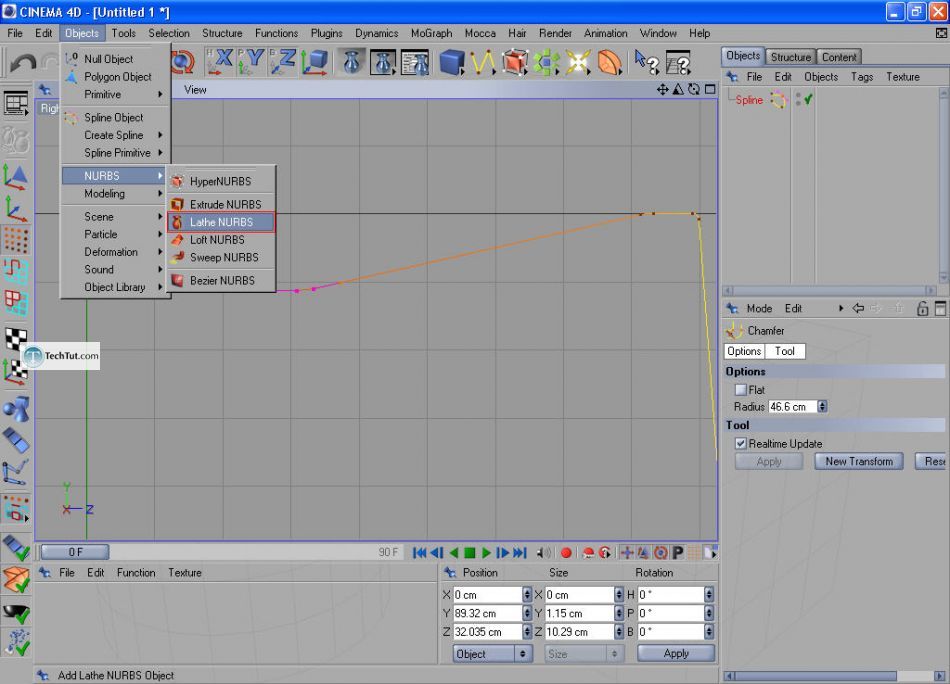Image resolution: width=950 pixels, height=684 pixels.
Task: Click the green Play forward button
Action: point(486,553)
